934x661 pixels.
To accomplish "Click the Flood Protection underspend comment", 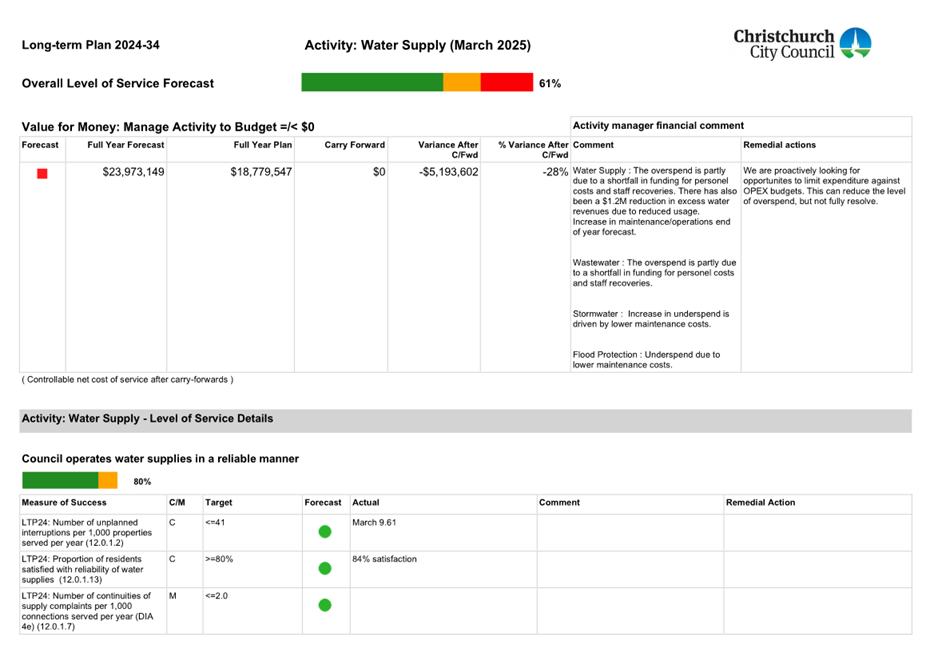I will [646, 360].
